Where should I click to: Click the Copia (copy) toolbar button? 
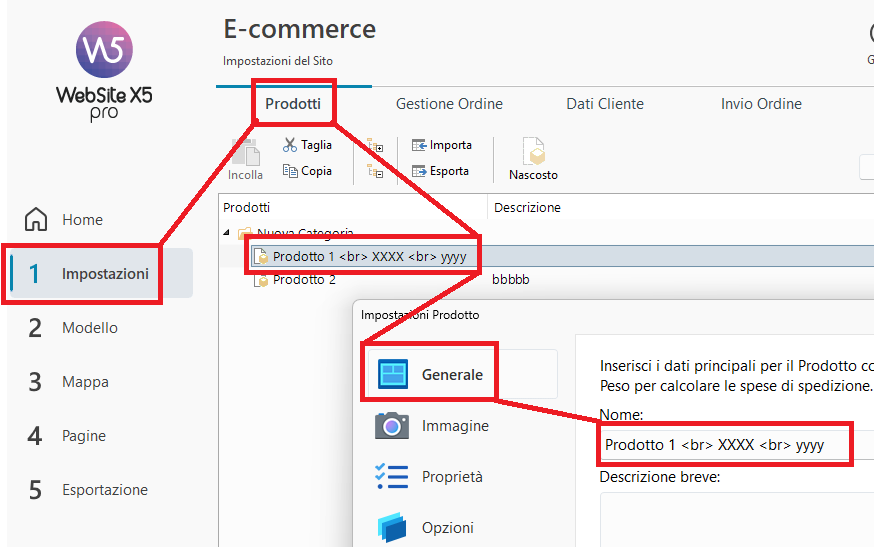tap(306, 171)
